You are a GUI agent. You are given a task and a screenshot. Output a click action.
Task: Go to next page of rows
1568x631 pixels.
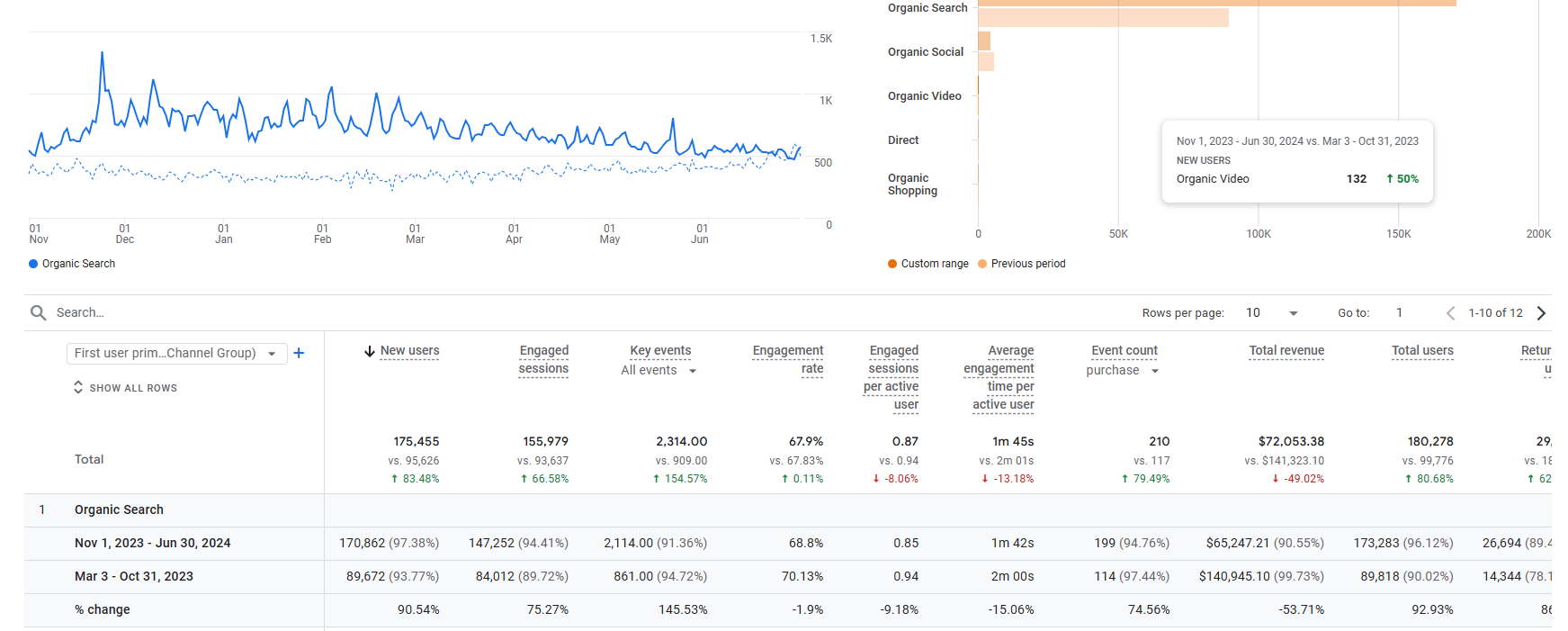1541,313
